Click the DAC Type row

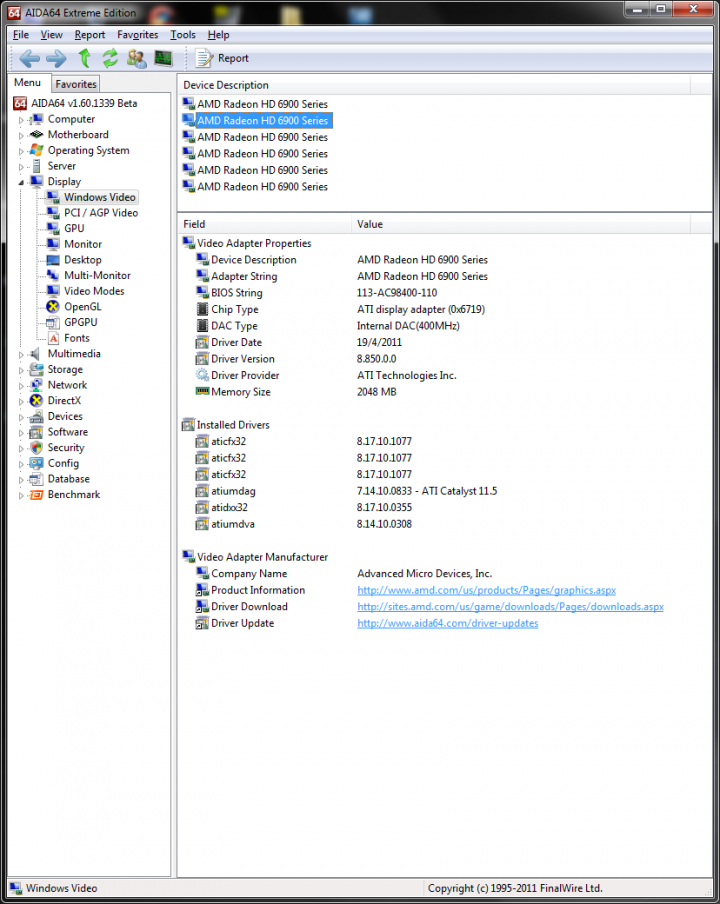point(327,326)
